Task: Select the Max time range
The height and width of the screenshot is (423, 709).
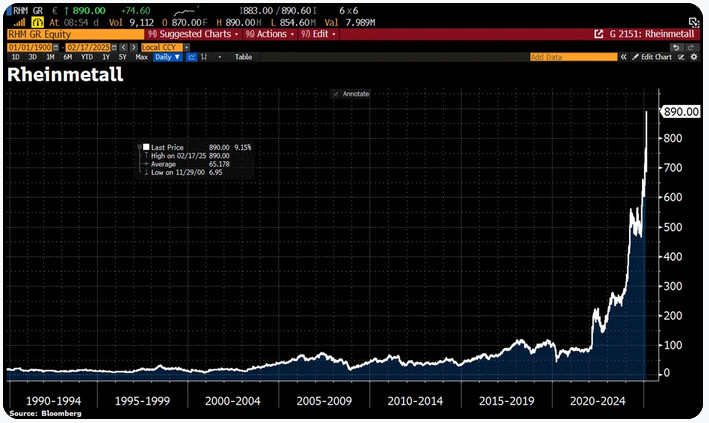Action: point(142,57)
